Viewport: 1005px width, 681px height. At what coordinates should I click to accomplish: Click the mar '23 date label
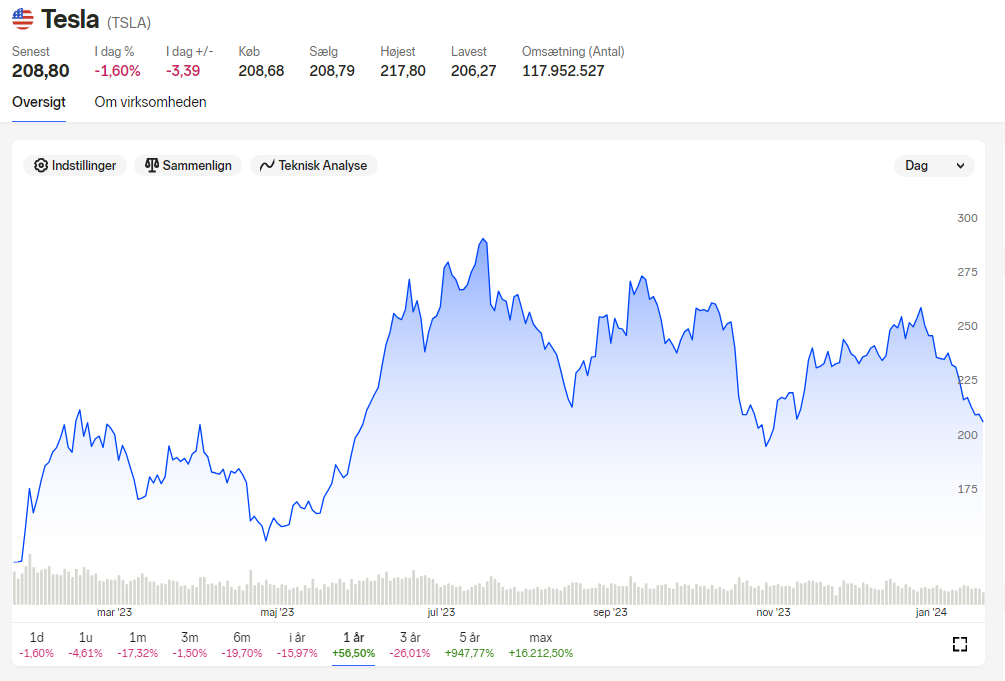114,612
